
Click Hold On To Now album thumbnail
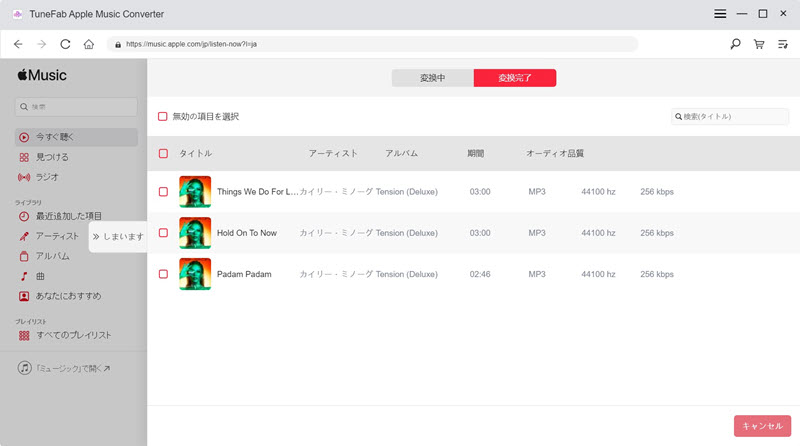click(x=195, y=233)
